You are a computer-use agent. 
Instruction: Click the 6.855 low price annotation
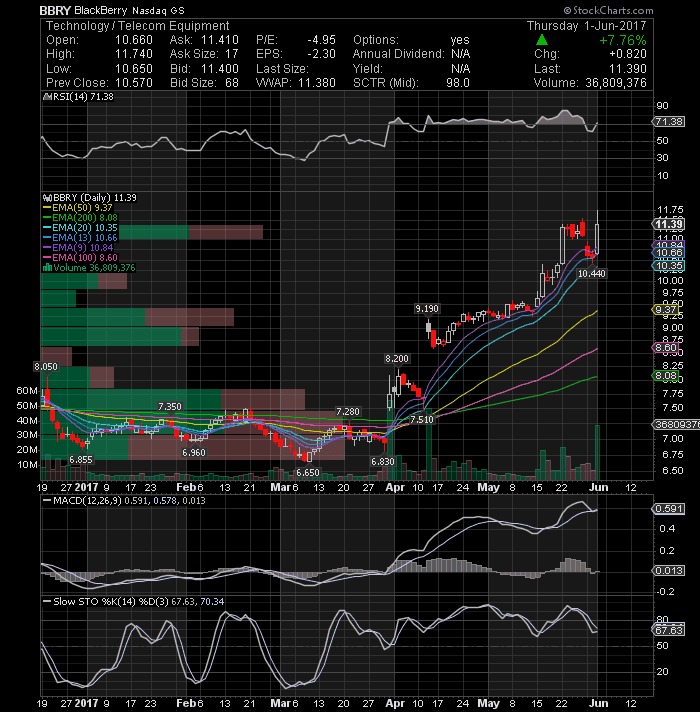coord(81,460)
